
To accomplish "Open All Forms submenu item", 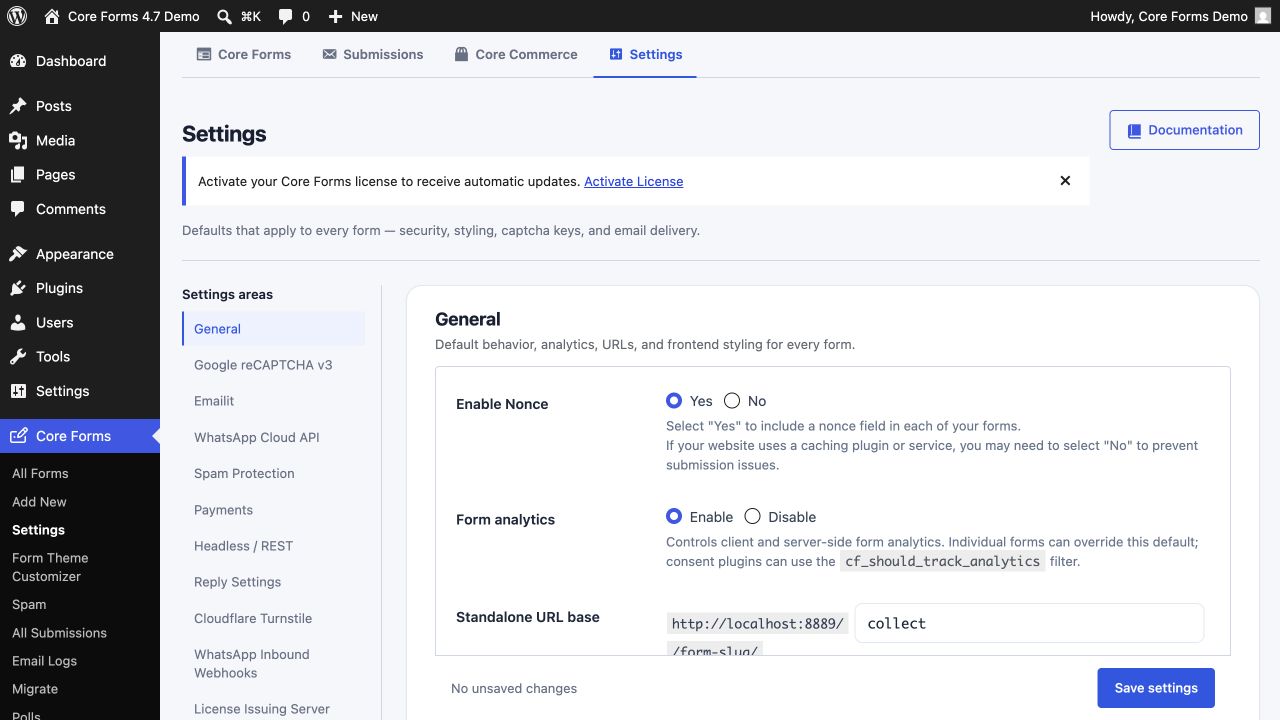I will pyautogui.click(x=80, y=474).
